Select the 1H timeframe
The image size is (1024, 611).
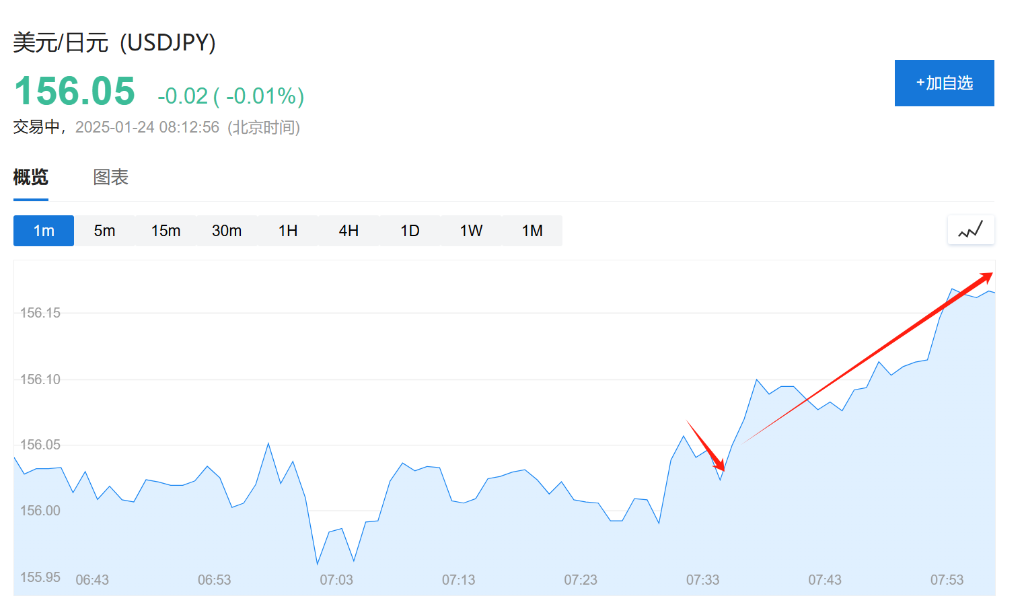pos(288,230)
